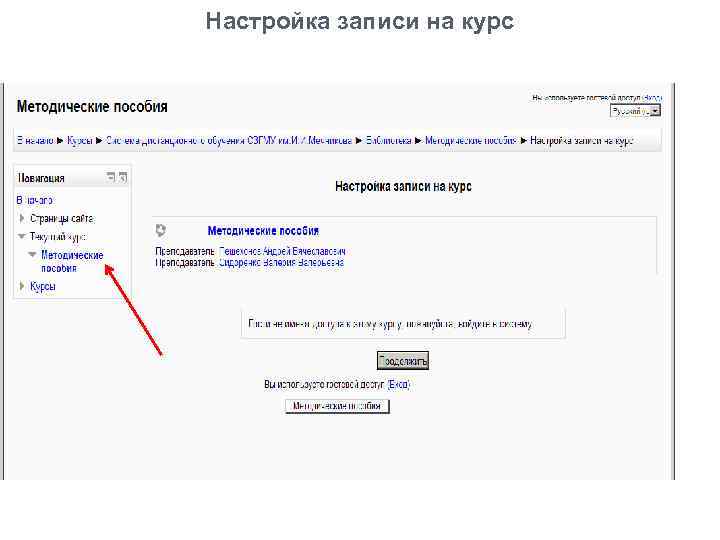Open the Русский language dropdown
Image resolution: width=720 pixels, height=540 pixels.
(x=635, y=111)
